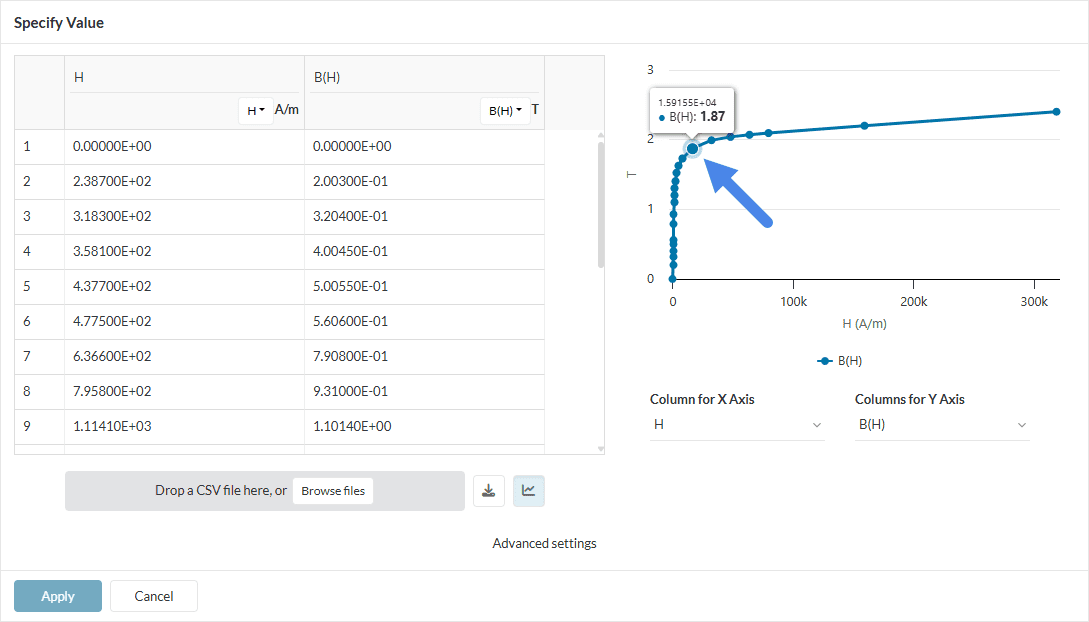Click the table vertical scrollbar
The height and width of the screenshot is (622, 1089).
click(x=600, y=205)
